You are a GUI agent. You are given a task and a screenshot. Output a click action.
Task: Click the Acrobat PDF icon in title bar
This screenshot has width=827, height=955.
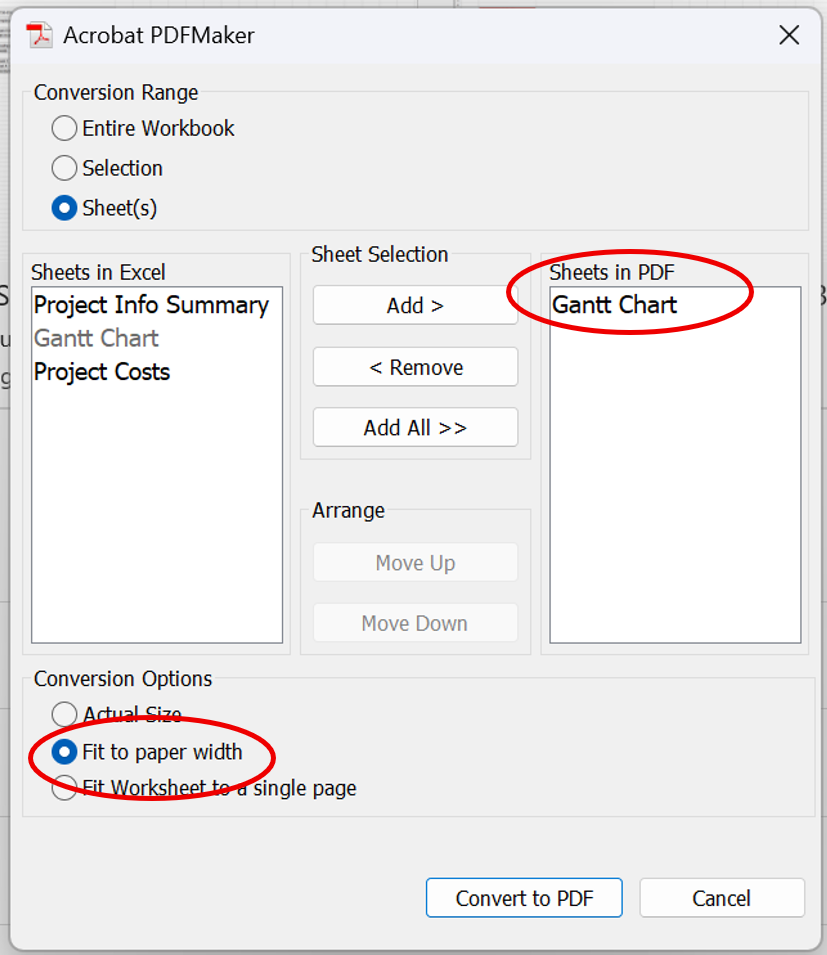coord(40,35)
